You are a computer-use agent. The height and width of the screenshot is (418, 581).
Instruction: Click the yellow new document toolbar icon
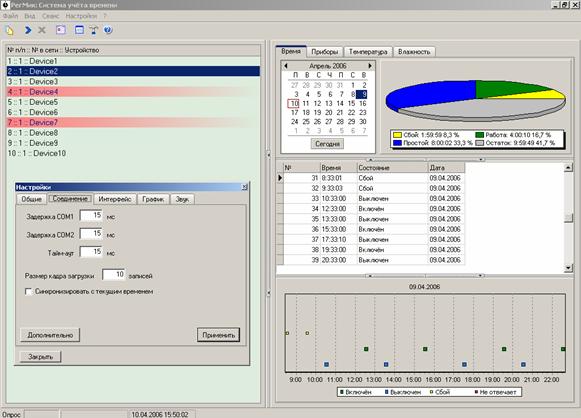click(10, 30)
